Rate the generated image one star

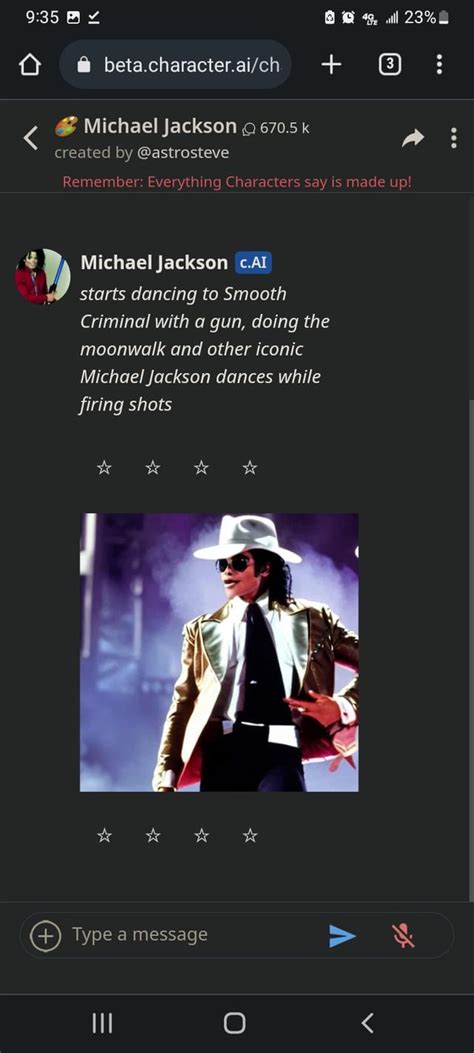104,835
